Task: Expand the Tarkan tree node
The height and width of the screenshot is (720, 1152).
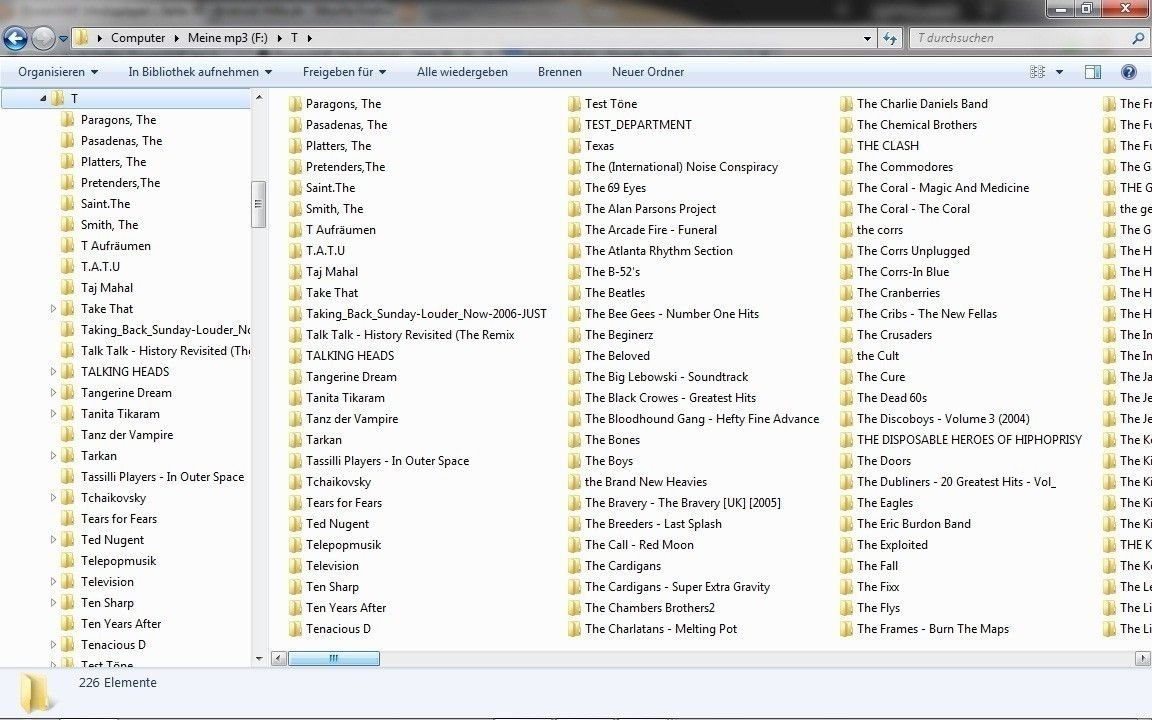Action: (x=53, y=456)
